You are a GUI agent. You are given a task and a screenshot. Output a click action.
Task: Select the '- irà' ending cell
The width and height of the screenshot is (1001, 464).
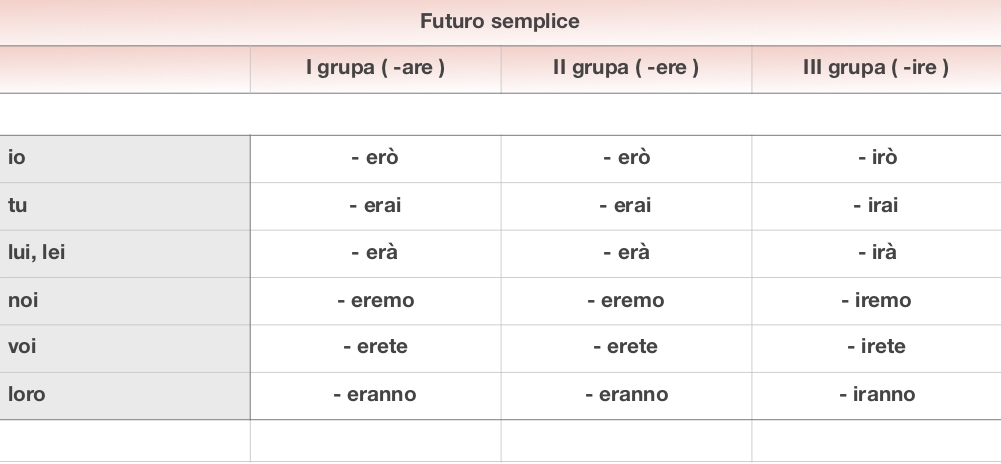877,253
